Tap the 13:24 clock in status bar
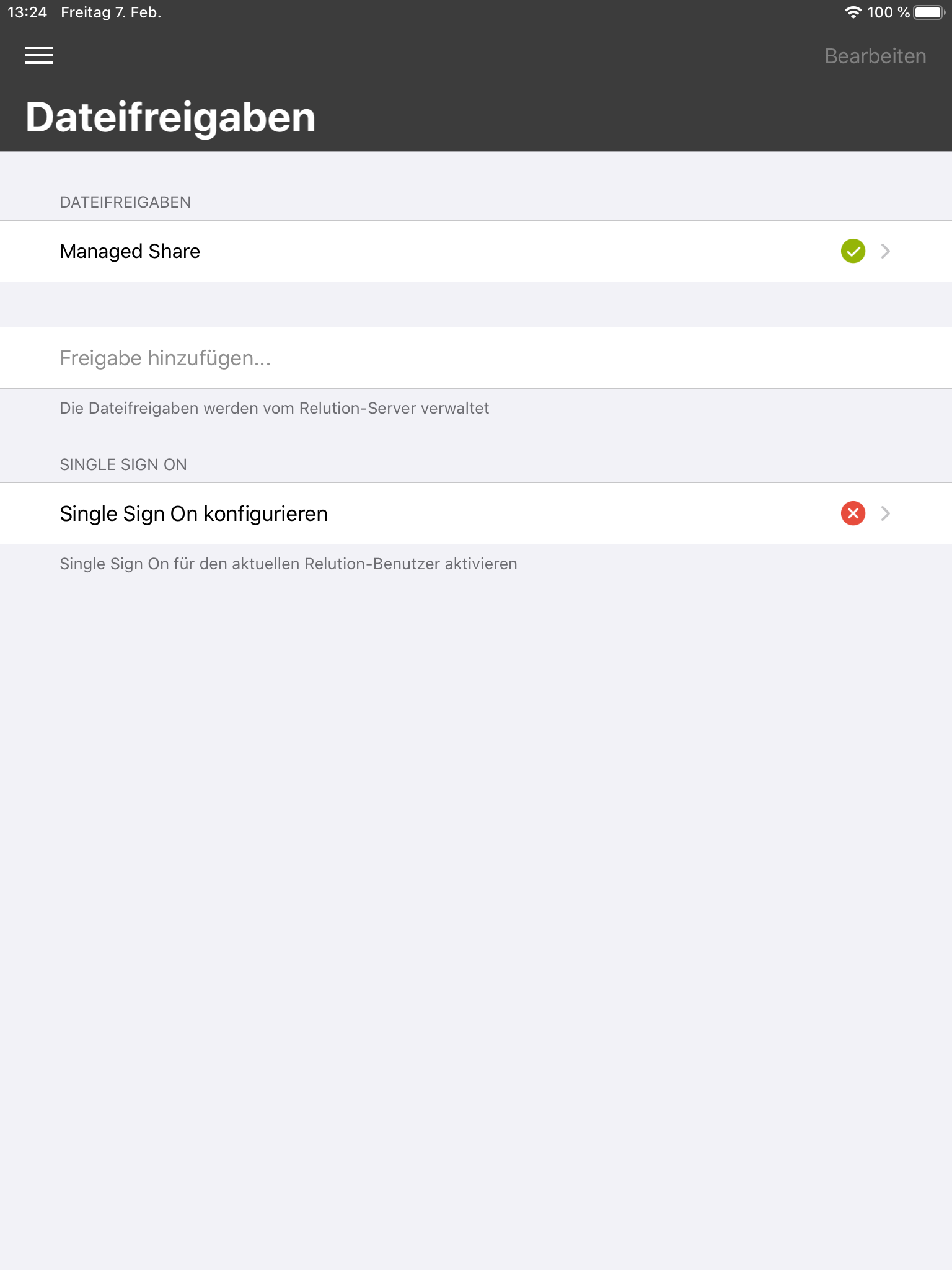 click(x=27, y=12)
